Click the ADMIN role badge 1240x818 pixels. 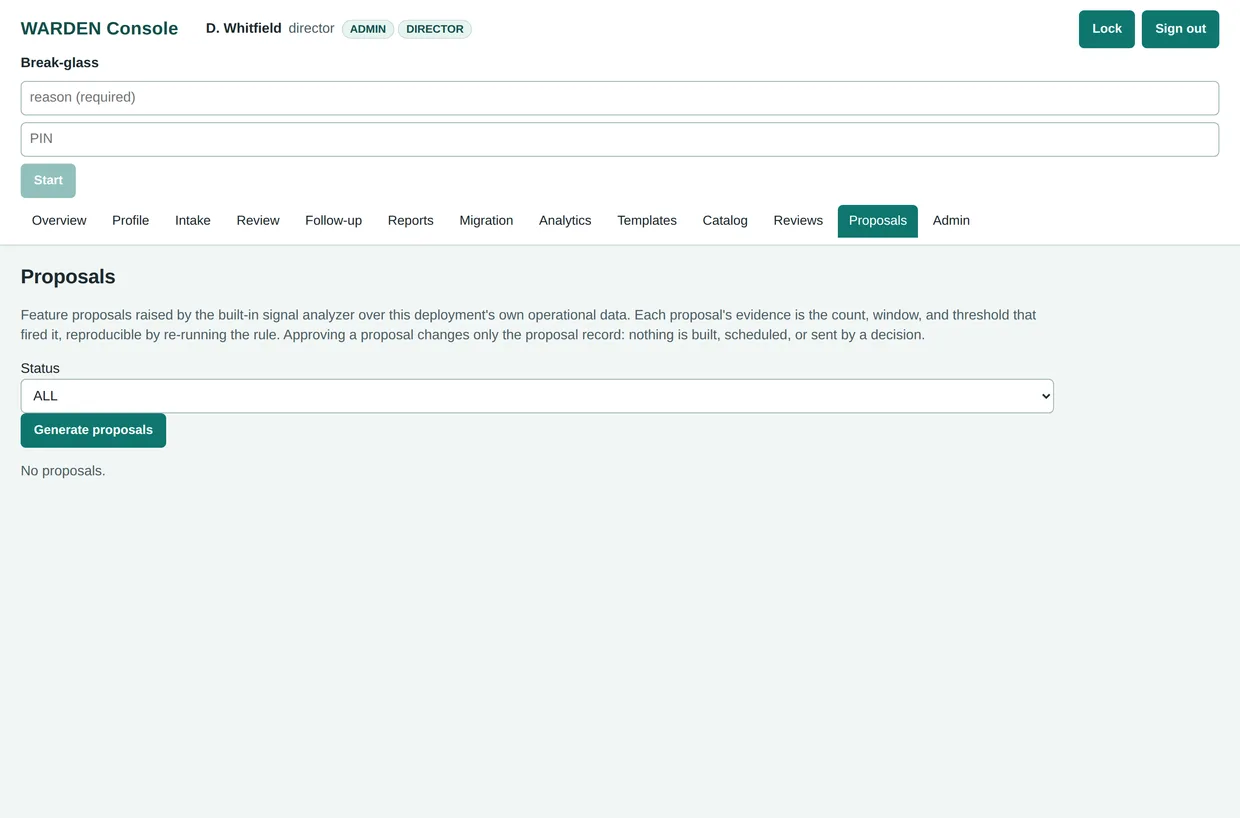[368, 29]
